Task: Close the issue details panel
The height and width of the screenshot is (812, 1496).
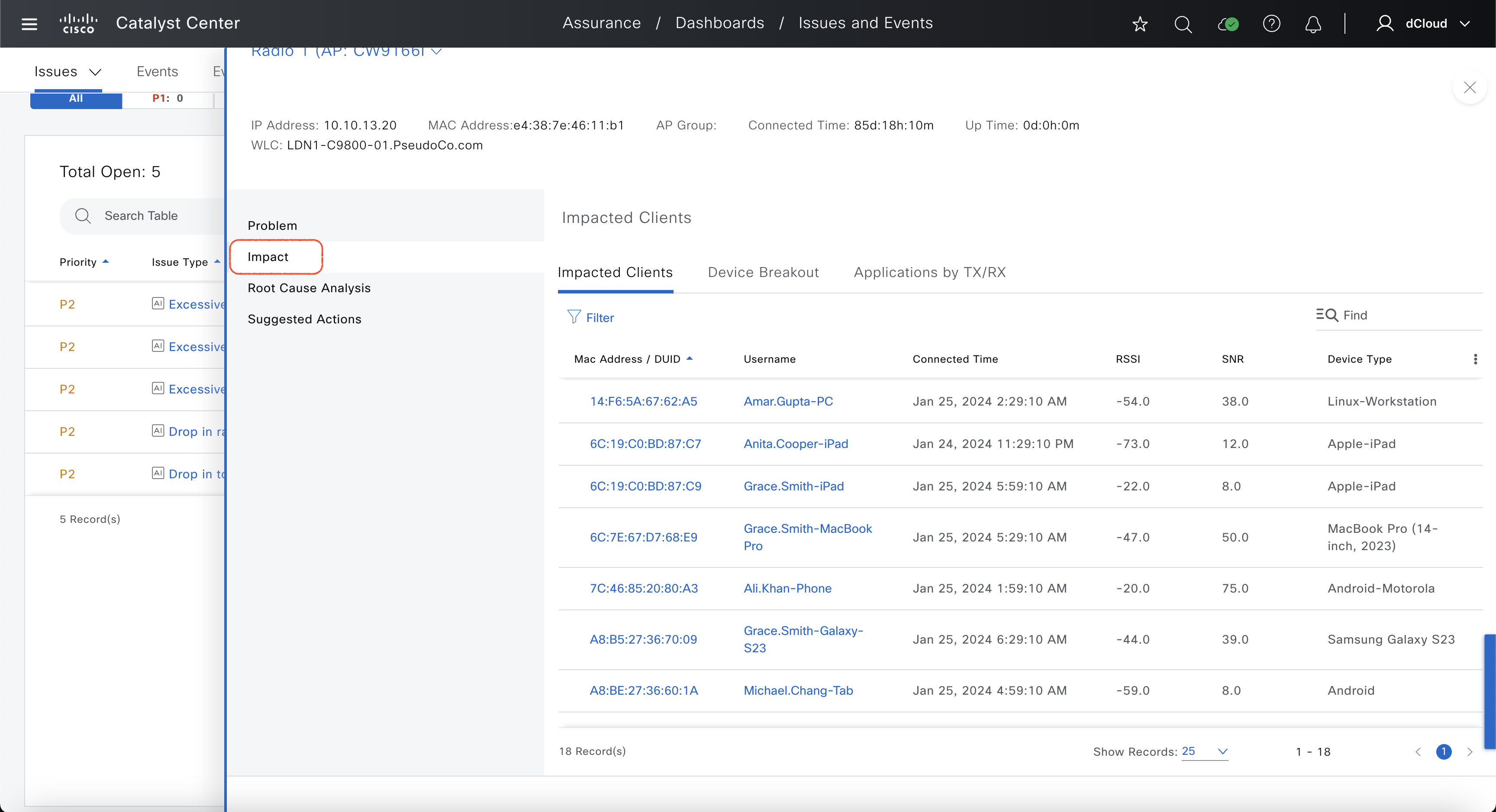Action: click(1469, 88)
